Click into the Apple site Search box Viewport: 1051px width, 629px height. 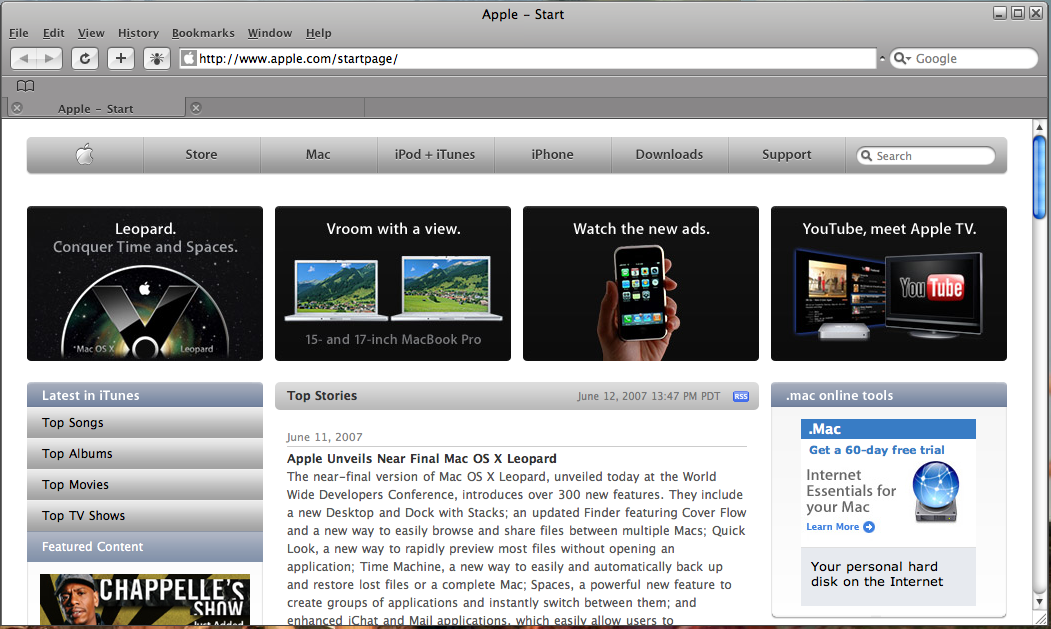point(926,156)
